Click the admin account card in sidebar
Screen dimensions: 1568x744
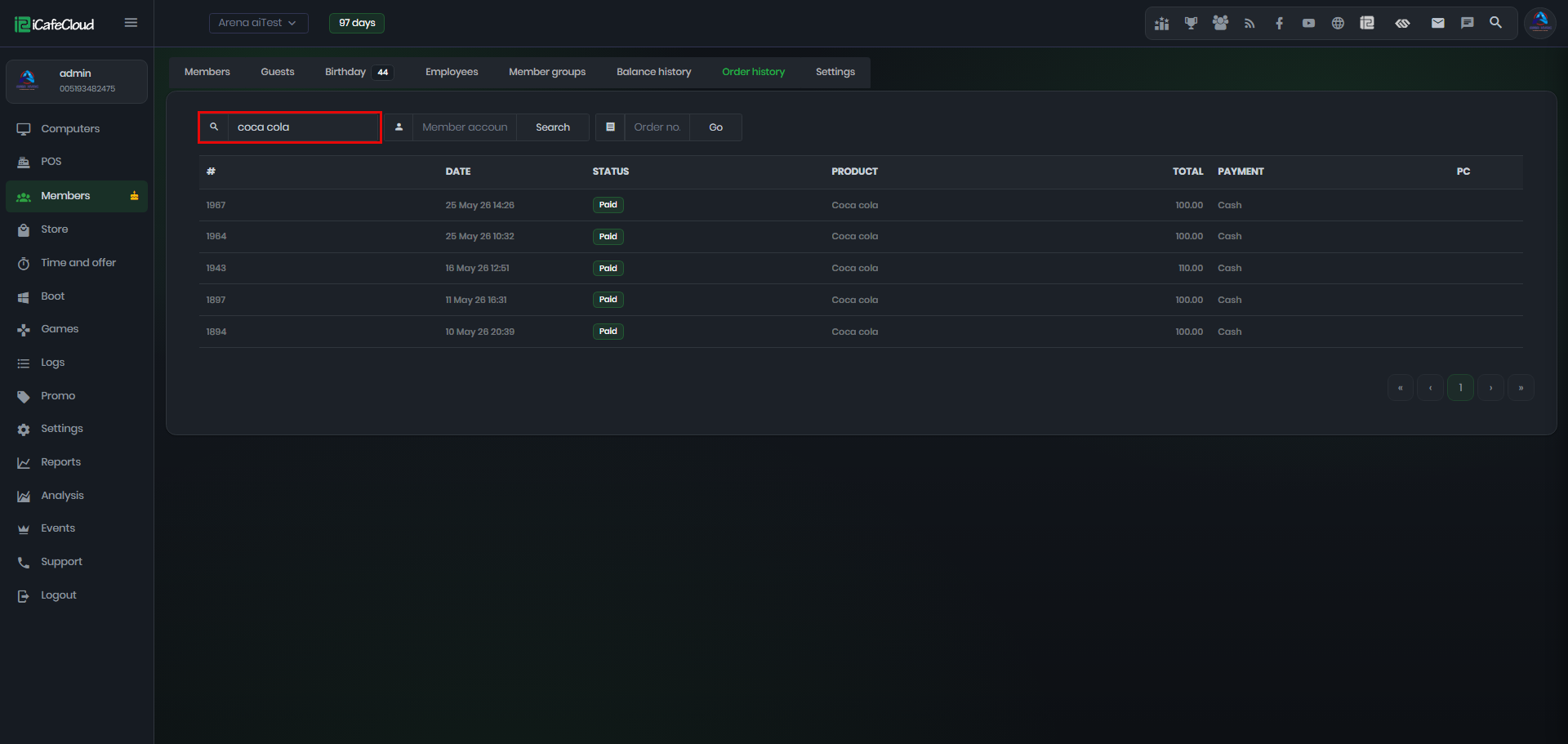77,82
